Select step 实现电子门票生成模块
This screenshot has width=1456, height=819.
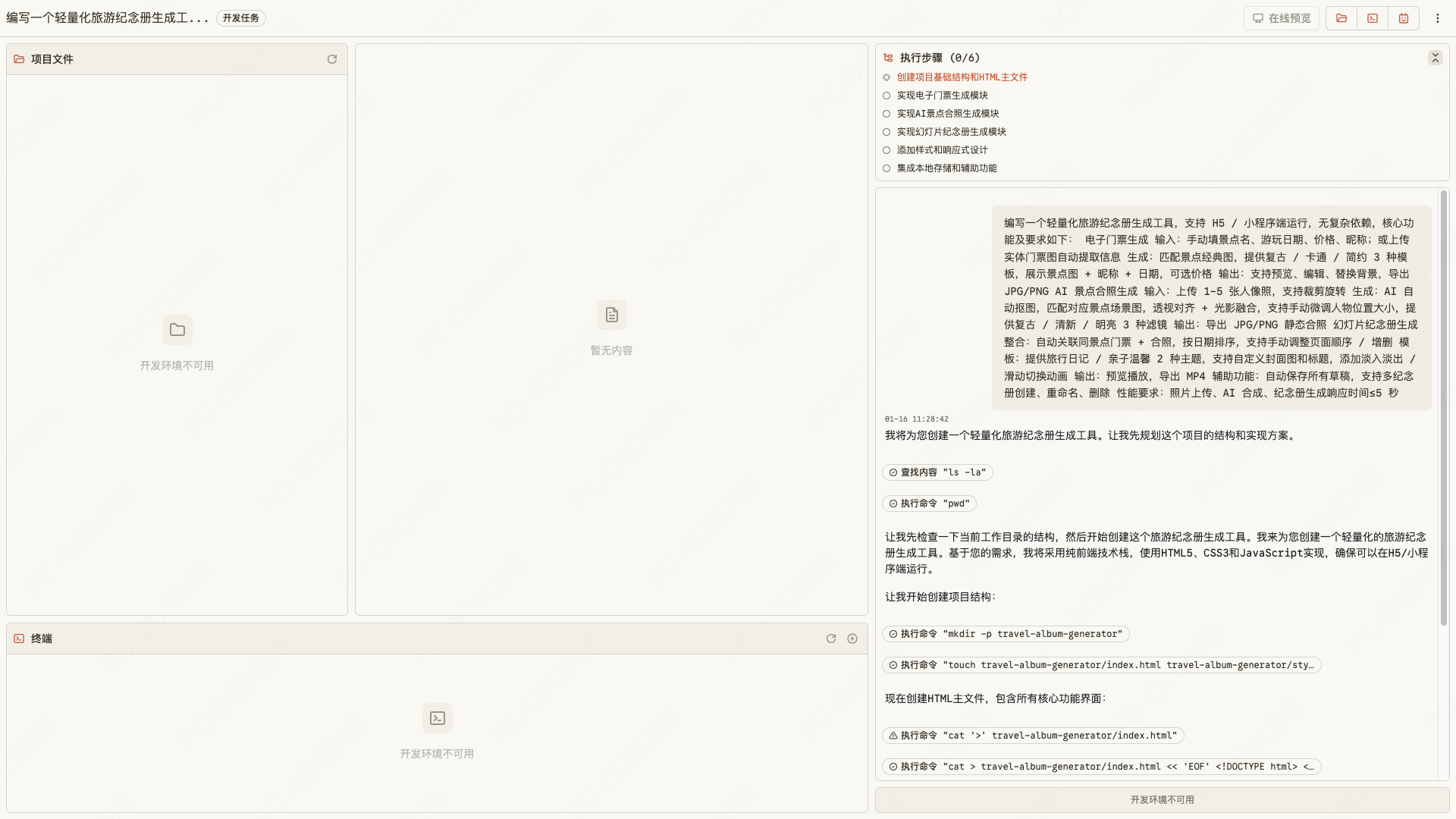click(x=942, y=96)
